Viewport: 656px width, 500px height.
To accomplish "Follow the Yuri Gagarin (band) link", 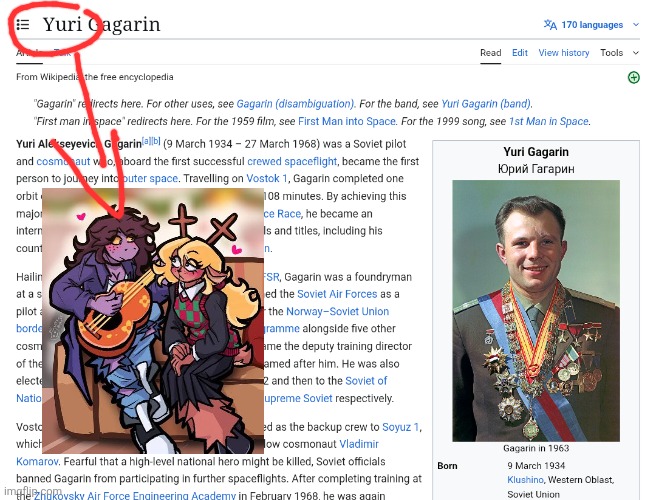I will [x=487, y=104].
